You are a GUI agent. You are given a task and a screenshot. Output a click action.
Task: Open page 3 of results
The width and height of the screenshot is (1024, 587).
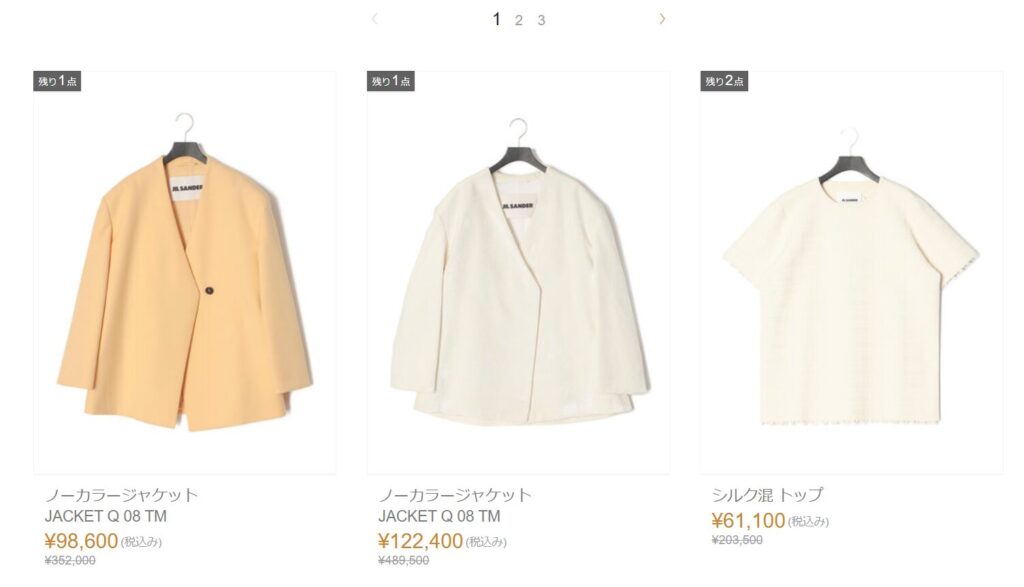541,20
